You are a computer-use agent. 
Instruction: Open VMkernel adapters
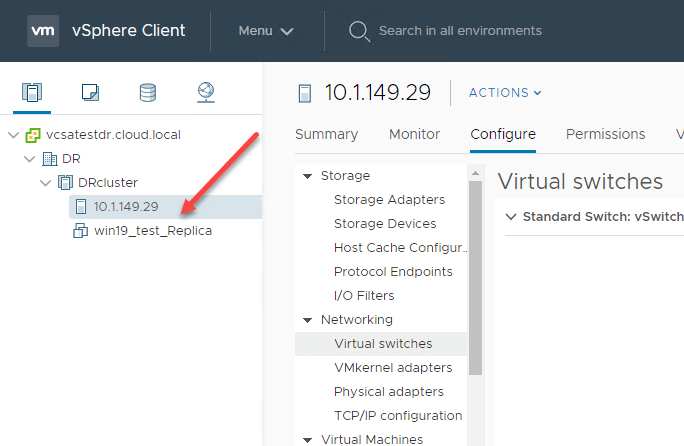tap(393, 368)
